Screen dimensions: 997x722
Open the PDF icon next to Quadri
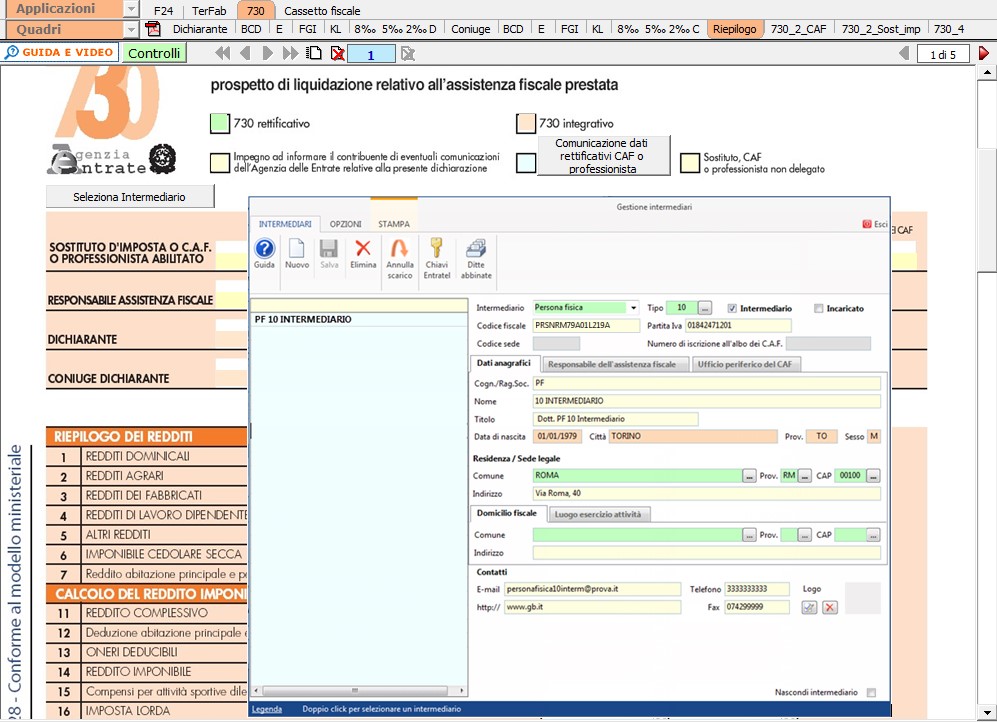(x=153, y=29)
